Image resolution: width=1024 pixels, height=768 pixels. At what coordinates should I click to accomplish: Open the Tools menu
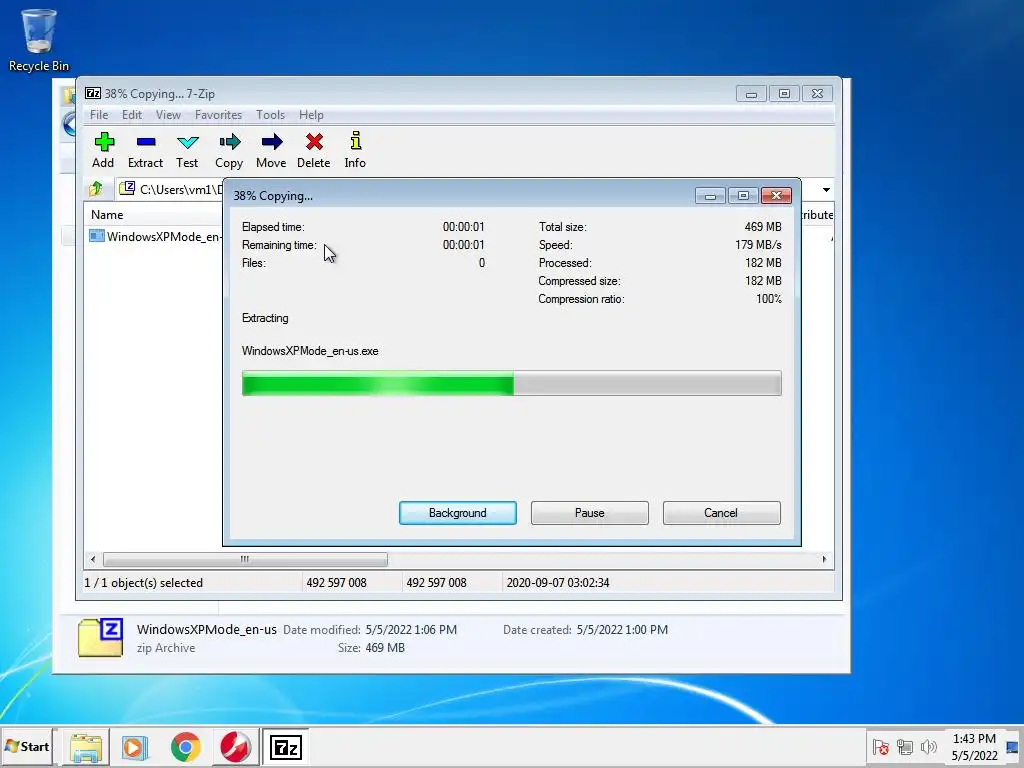(270, 115)
